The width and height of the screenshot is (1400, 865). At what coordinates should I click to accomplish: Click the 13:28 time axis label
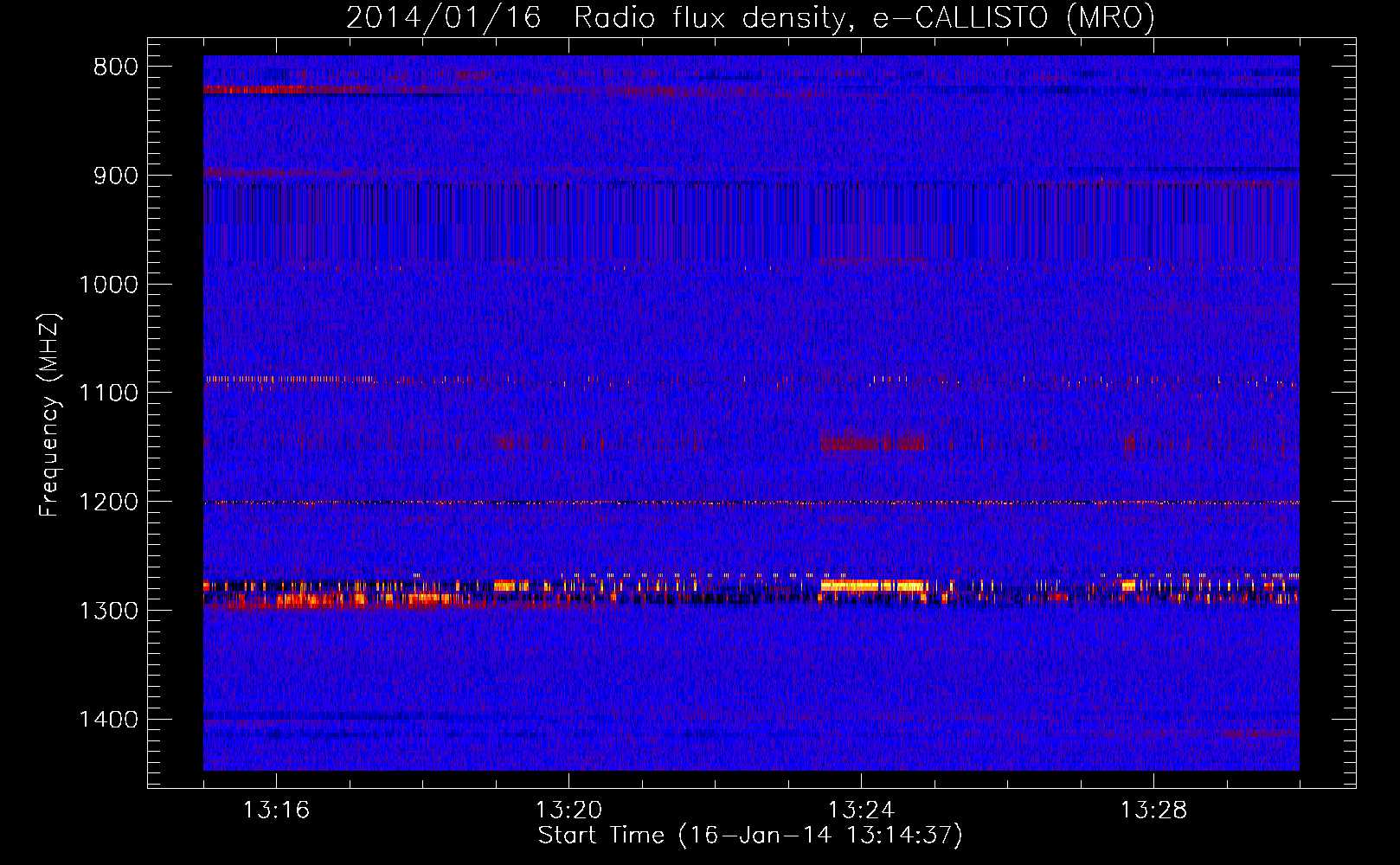[x=1153, y=811]
